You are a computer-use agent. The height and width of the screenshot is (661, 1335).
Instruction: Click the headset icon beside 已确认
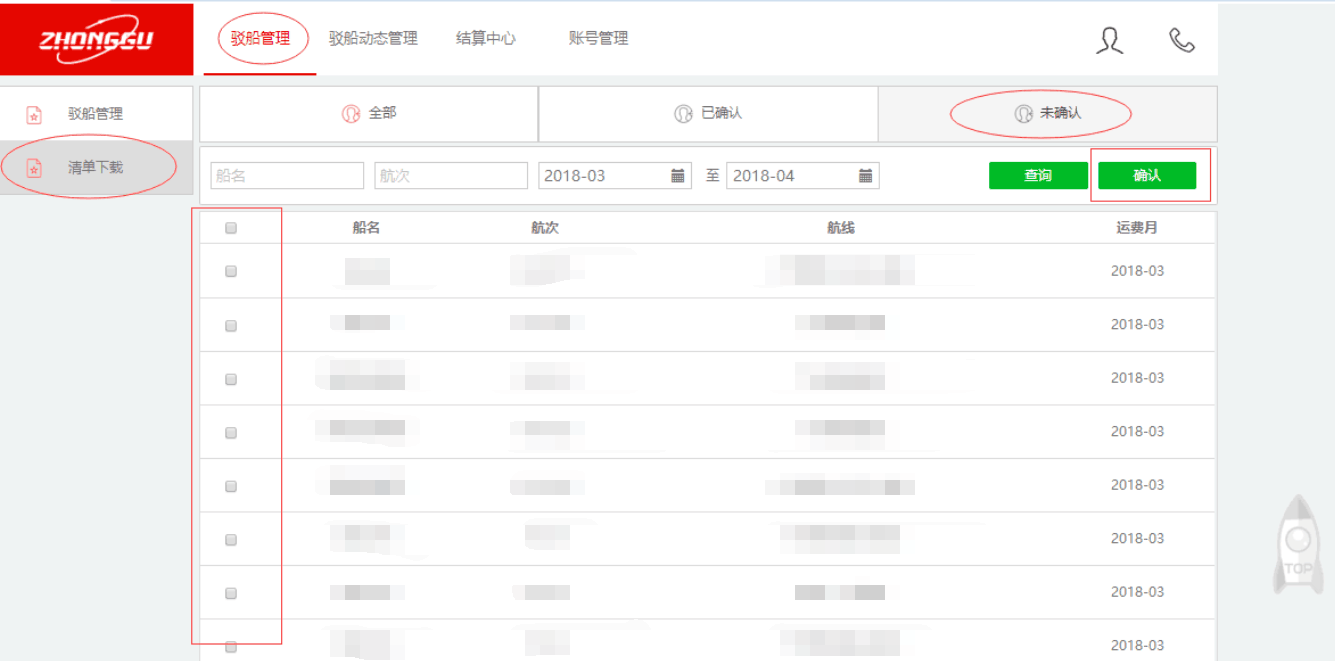pos(683,114)
